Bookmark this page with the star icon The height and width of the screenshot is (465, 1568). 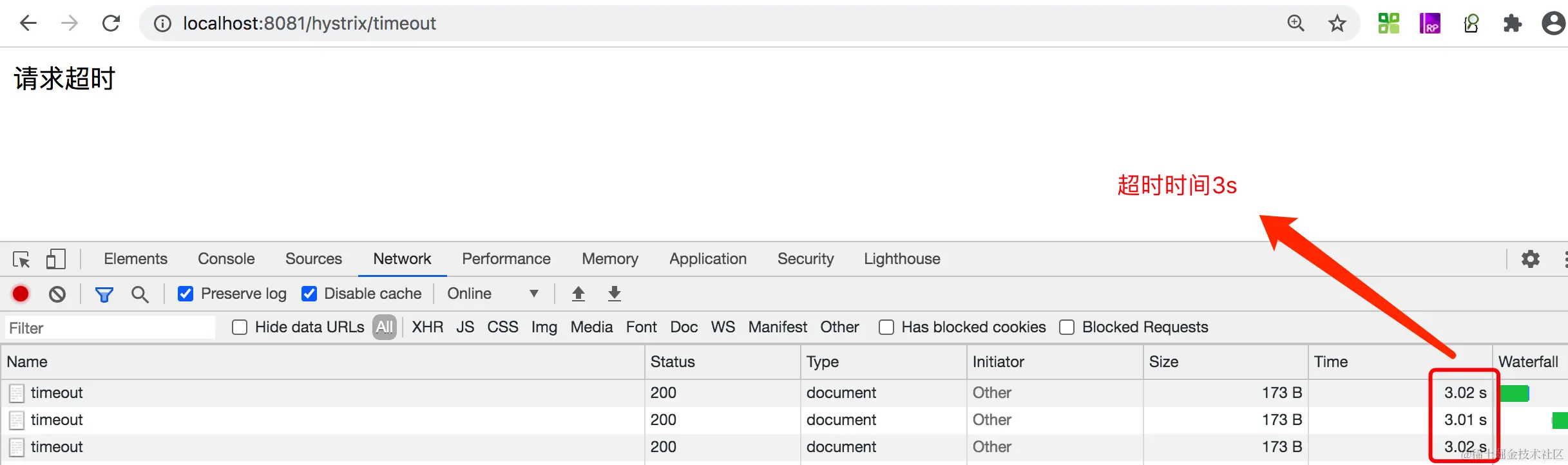pyautogui.click(x=1337, y=24)
